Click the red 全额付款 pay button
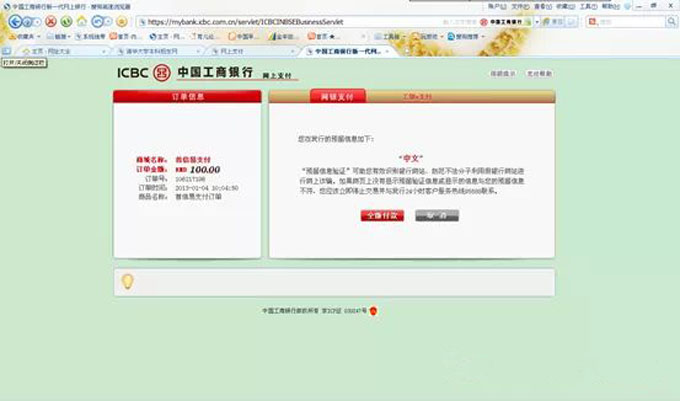 click(382, 215)
